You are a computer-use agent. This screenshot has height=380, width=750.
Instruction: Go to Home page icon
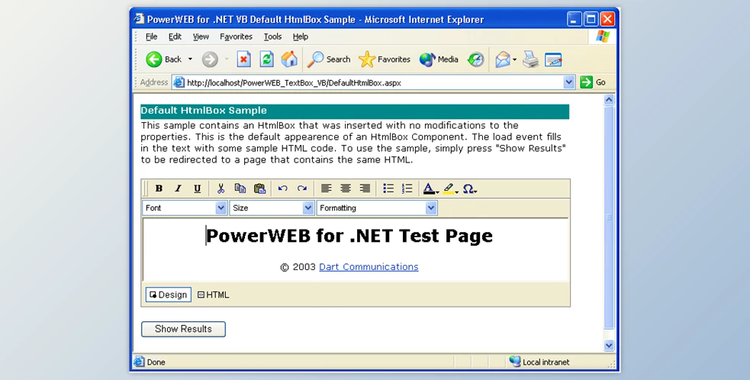[x=289, y=59]
